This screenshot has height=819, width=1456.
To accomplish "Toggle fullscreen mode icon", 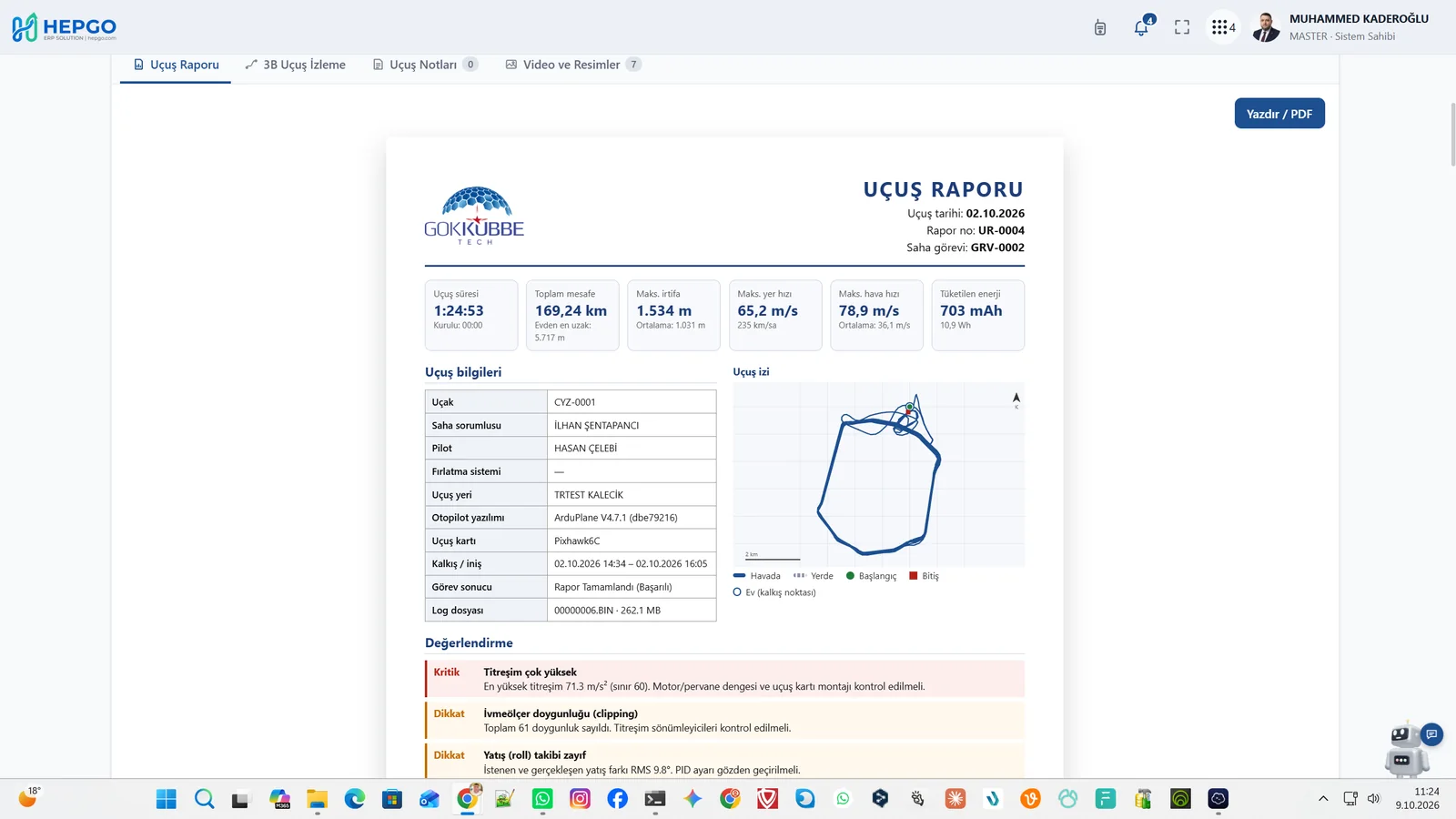I will [1182, 27].
